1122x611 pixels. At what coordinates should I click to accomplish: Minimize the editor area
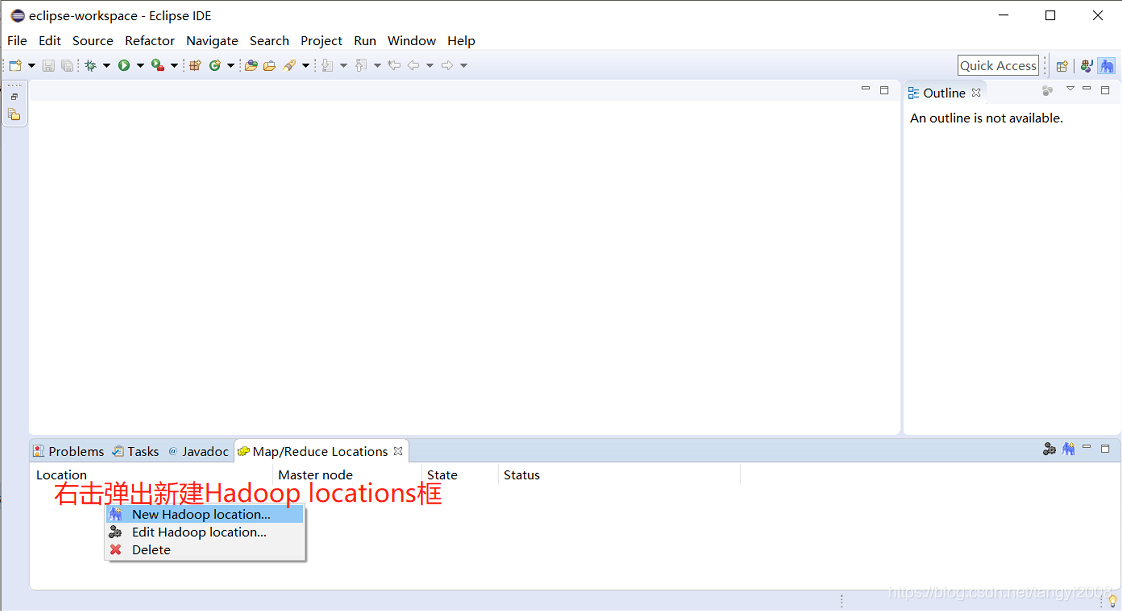[x=866, y=89]
